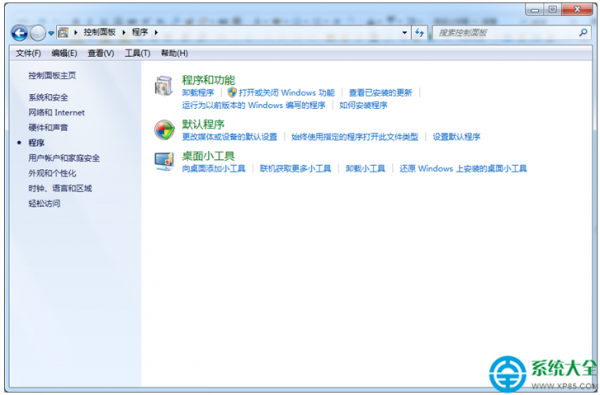Open 硬件和声音 category in sidebar
The image size is (600, 395).
click(48, 127)
